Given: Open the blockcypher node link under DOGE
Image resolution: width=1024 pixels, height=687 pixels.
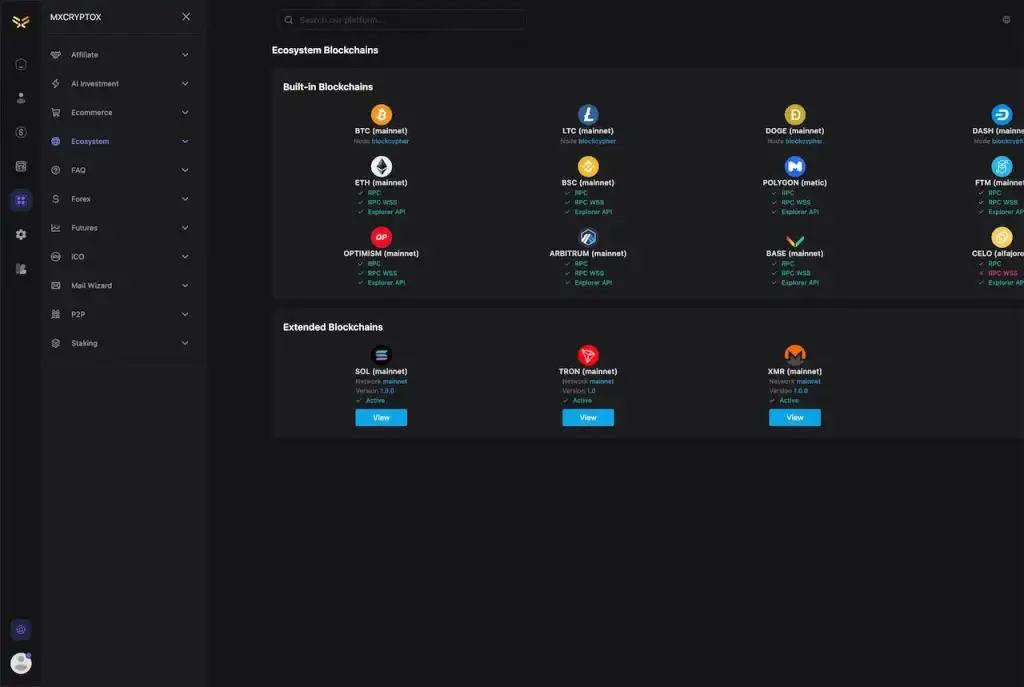Looking at the screenshot, I should coord(804,141).
